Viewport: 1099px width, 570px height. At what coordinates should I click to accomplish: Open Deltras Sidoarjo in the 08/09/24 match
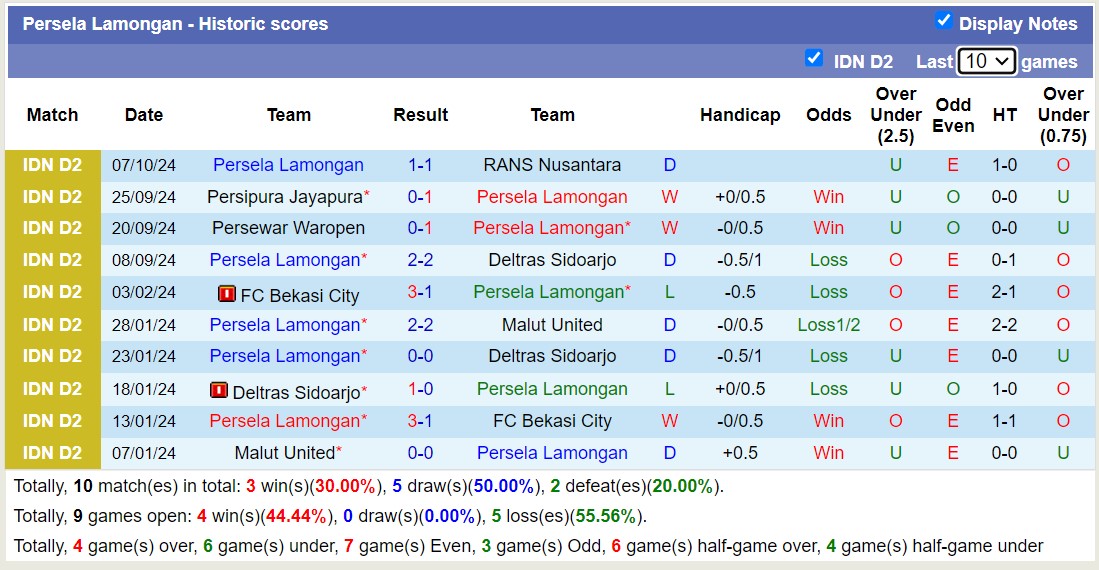(x=552, y=260)
